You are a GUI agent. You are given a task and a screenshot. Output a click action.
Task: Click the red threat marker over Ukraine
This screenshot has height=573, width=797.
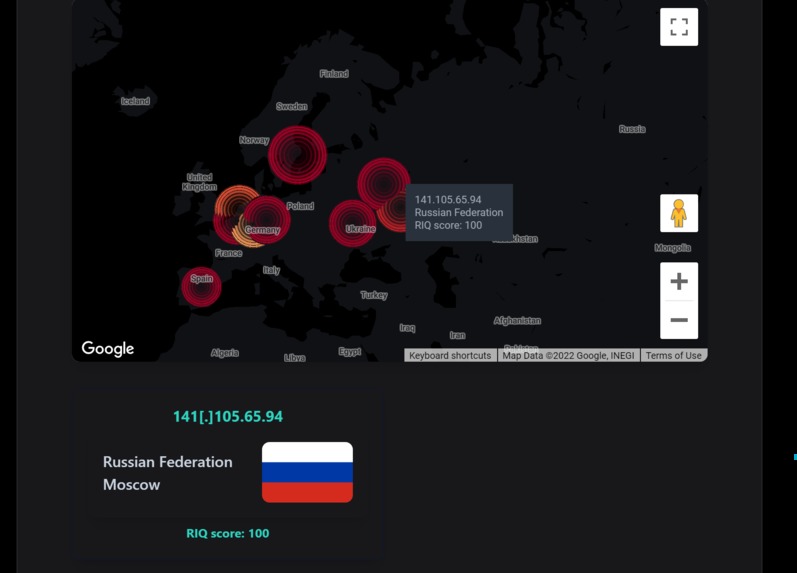click(x=352, y=223)
